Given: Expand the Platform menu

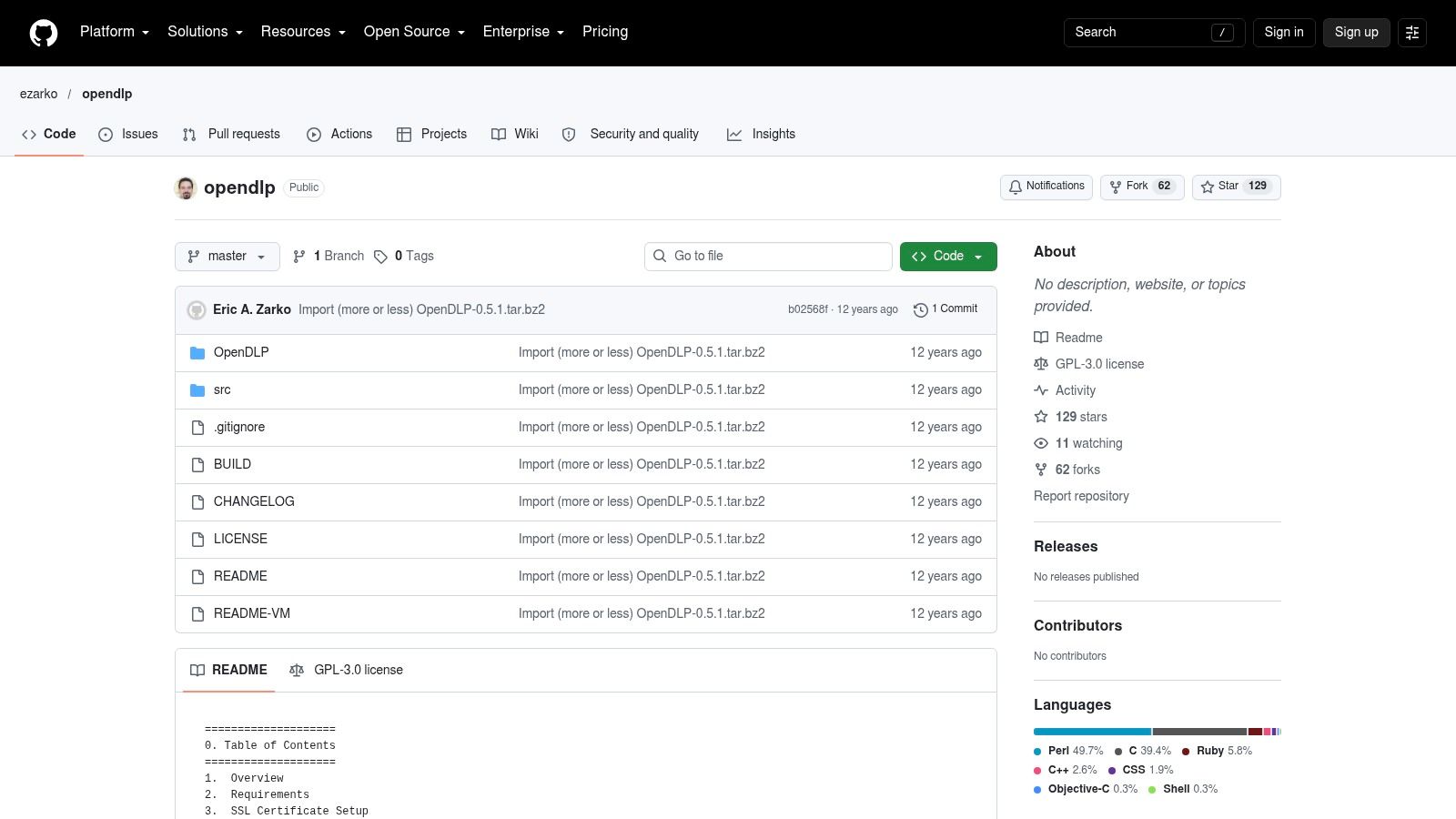Looking at the screenshot, I should pos(115,32).
